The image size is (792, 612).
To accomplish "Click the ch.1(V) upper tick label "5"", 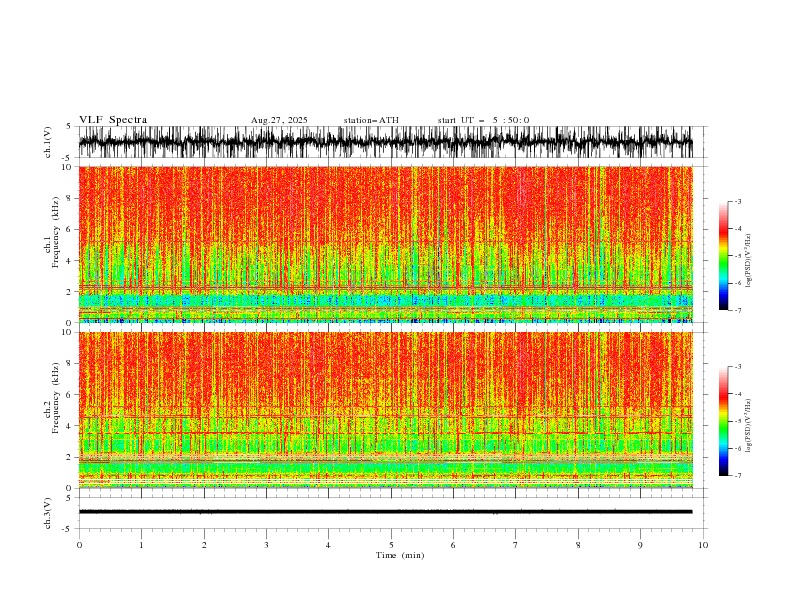I will click(x=69, y=127).
